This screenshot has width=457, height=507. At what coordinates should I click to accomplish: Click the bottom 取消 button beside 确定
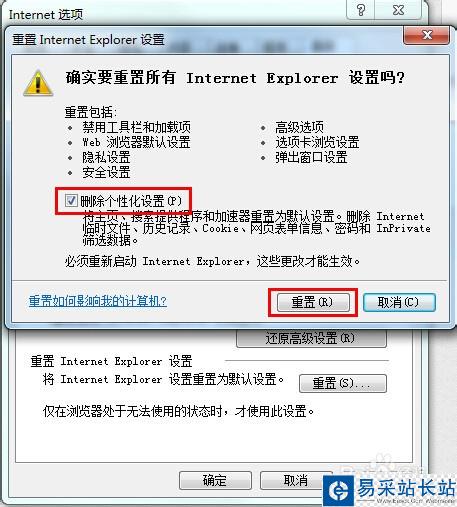pos(296,480)
